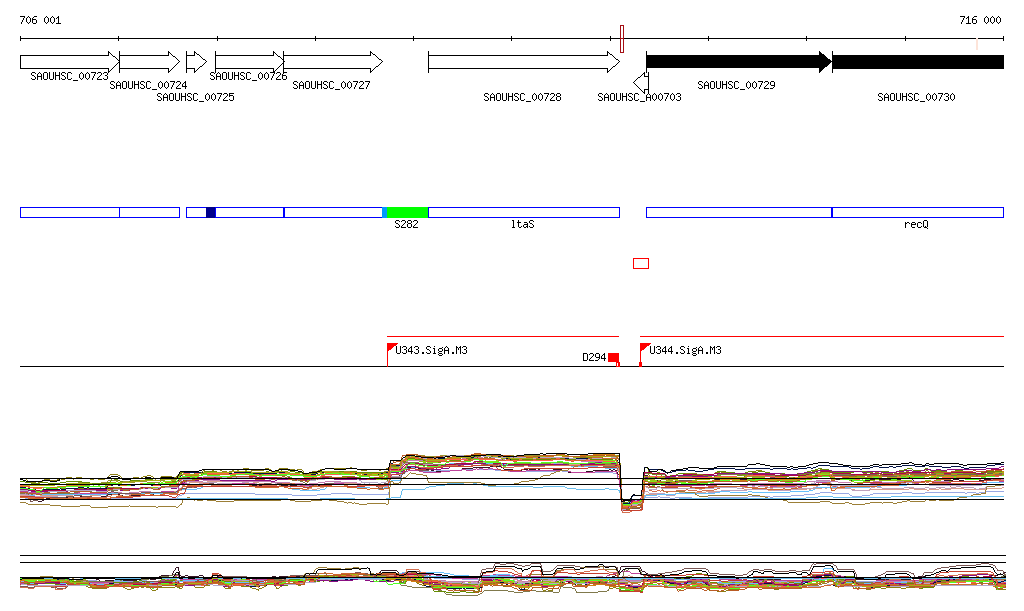Click the S282 label

tap(406, 225)
